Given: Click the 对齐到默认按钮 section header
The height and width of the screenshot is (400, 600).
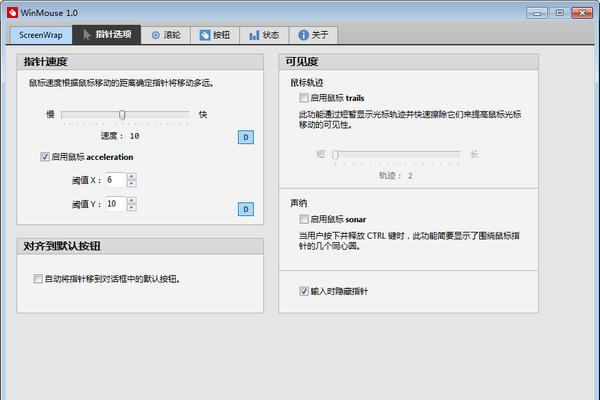Looking at the screenshot, I should point(140,246).
